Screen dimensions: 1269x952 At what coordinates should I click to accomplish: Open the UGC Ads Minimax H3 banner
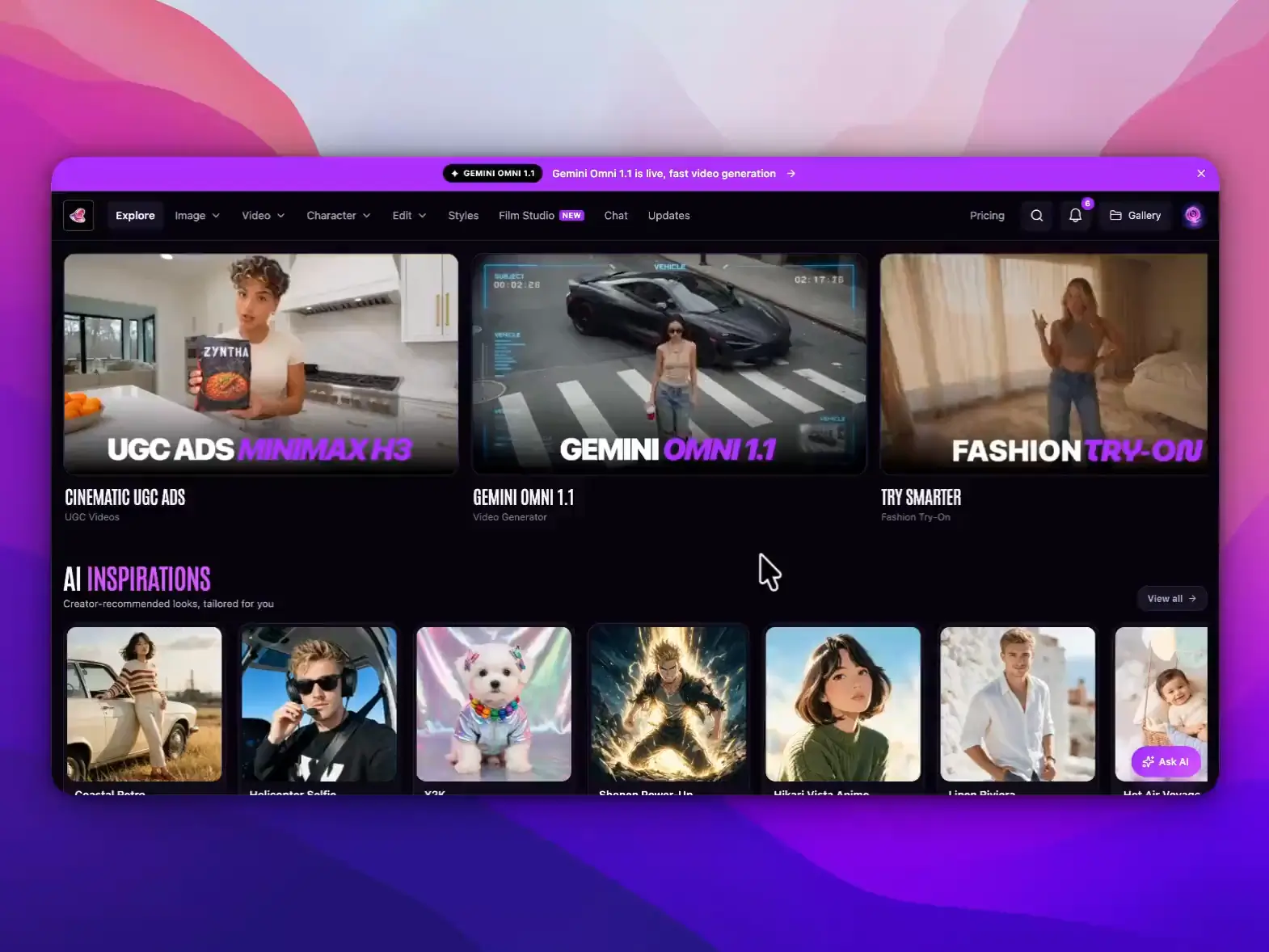click(x=261, y=364)
